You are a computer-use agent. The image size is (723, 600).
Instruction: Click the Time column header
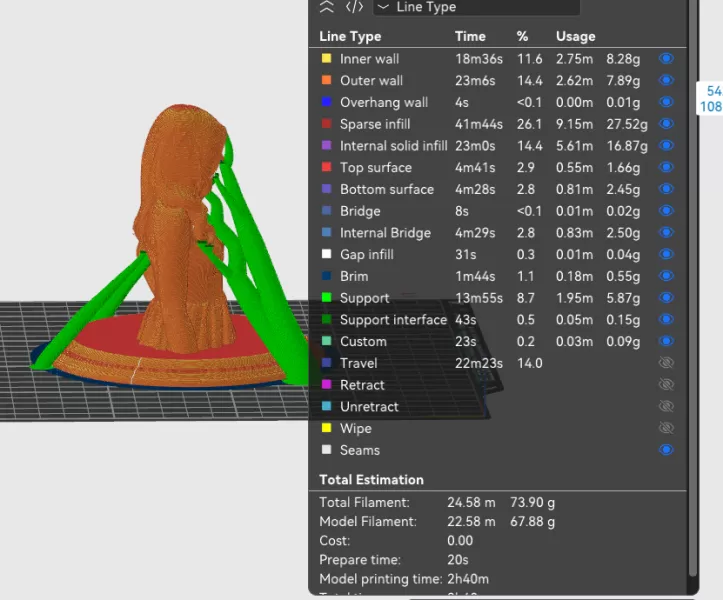pyautogui.click(x=470, y=36)
